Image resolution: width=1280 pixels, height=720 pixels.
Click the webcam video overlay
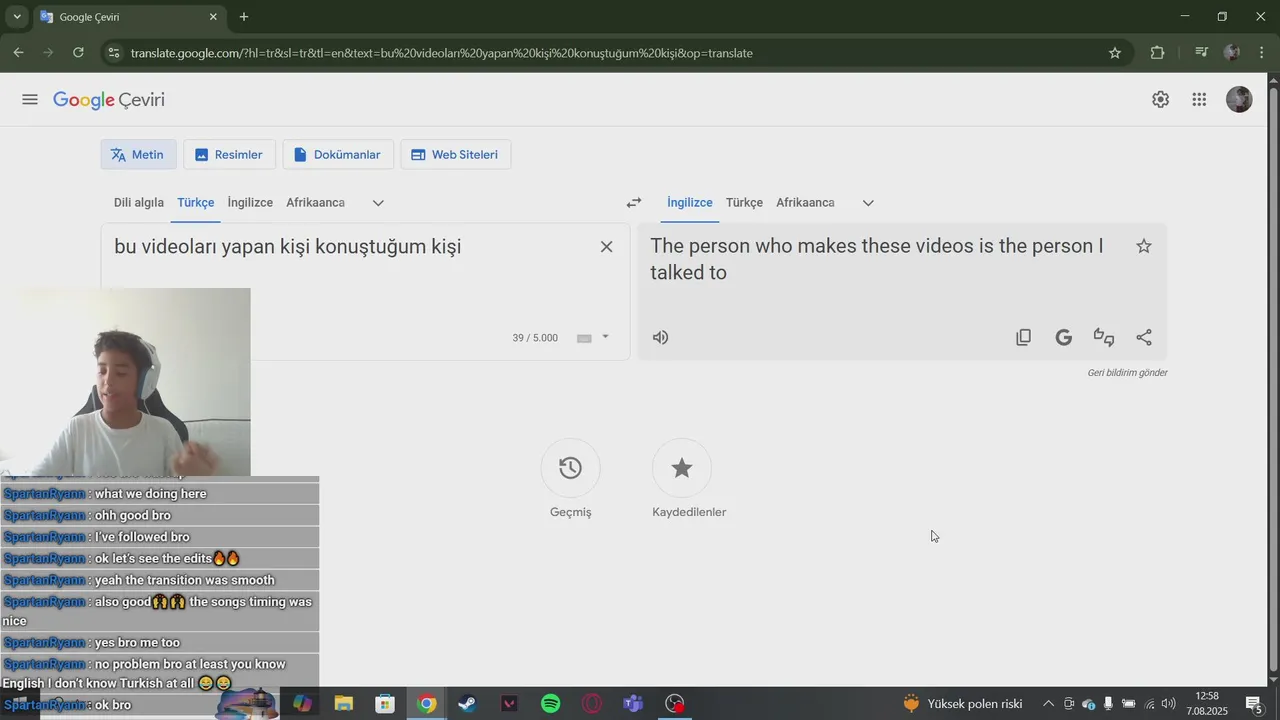pyautogui.click(x=125, y=382)
